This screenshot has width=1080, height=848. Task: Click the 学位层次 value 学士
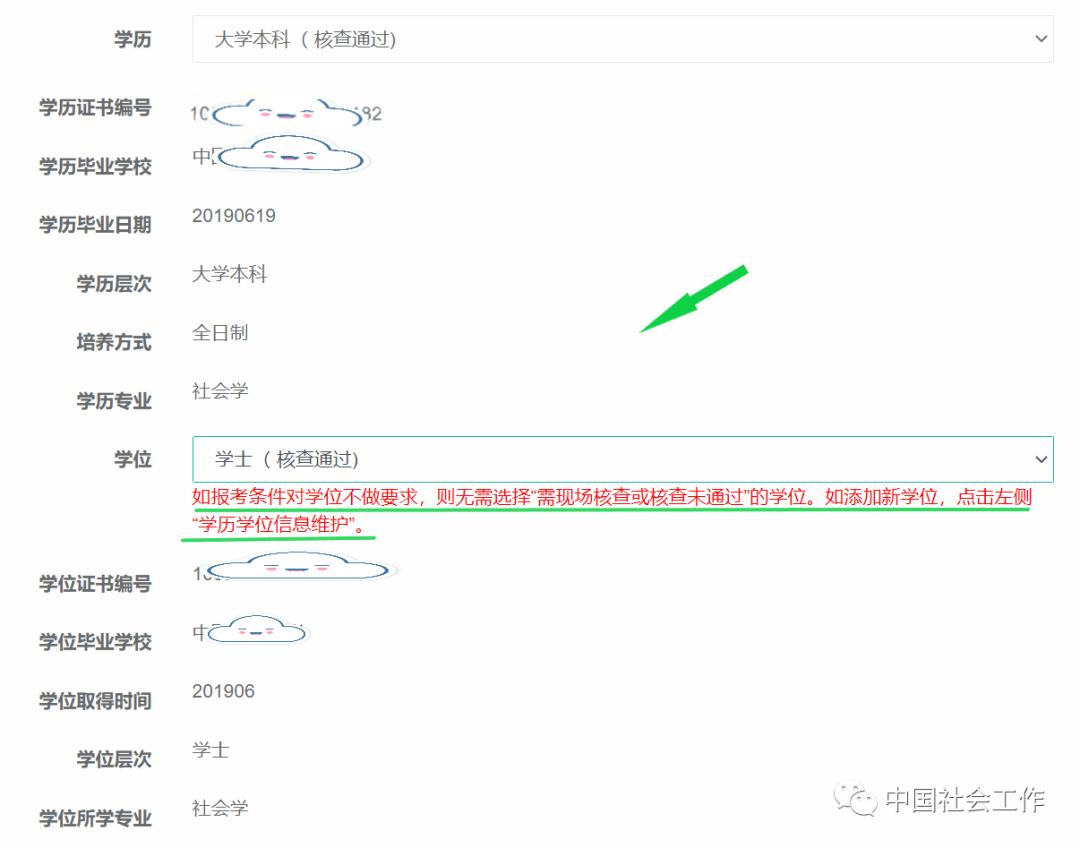[211, 749]
